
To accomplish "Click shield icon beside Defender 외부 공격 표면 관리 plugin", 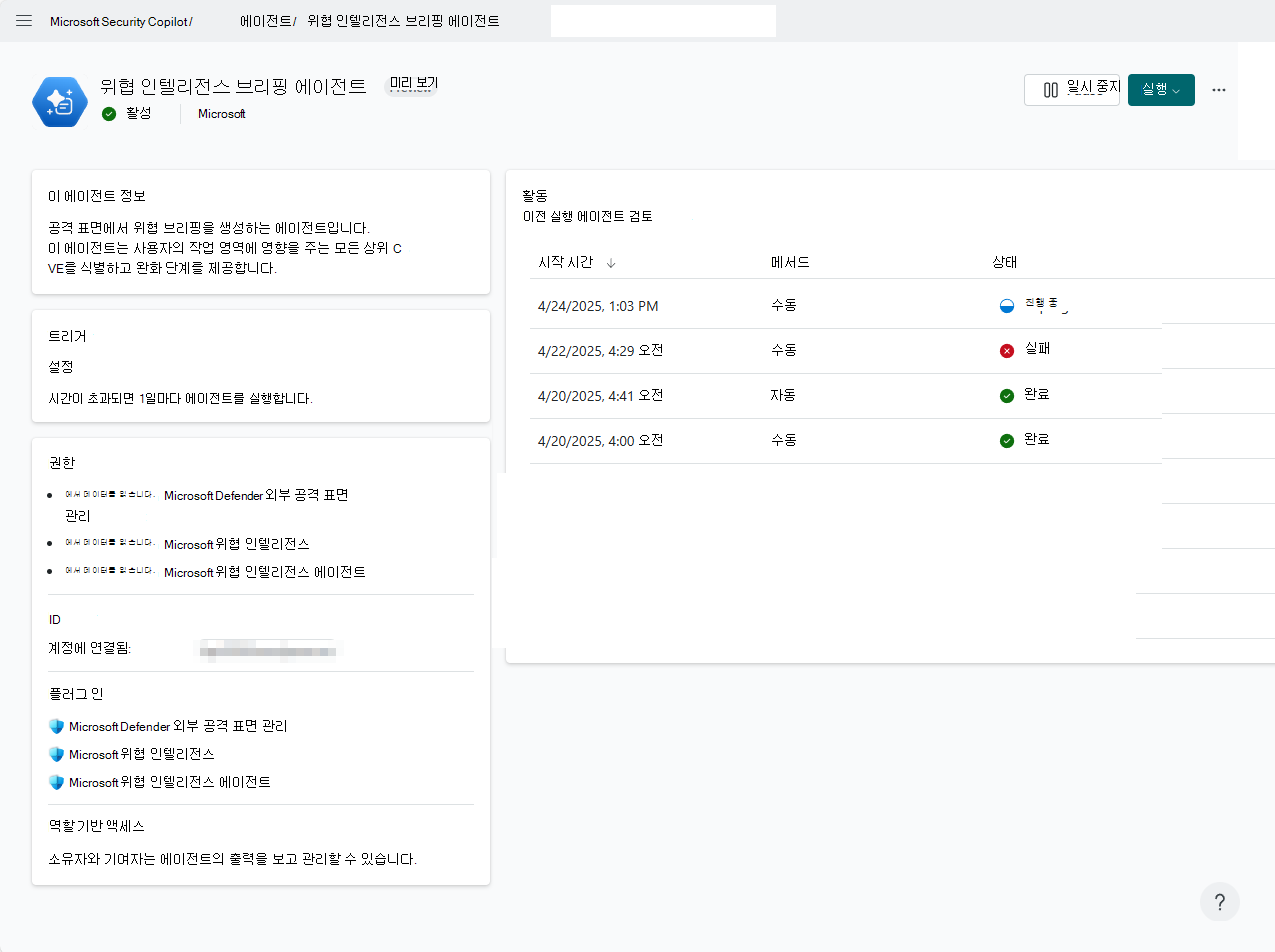I will click(x=56, y=726).
